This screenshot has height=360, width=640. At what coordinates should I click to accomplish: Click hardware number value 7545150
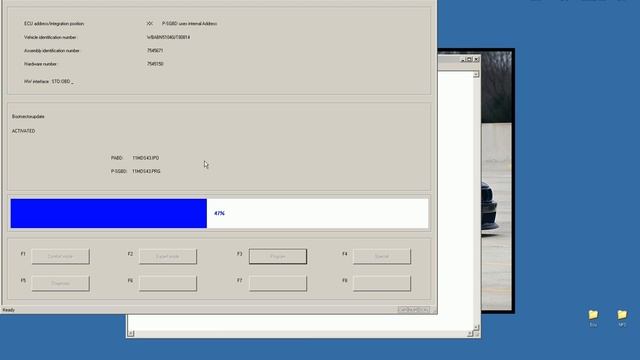155,64
